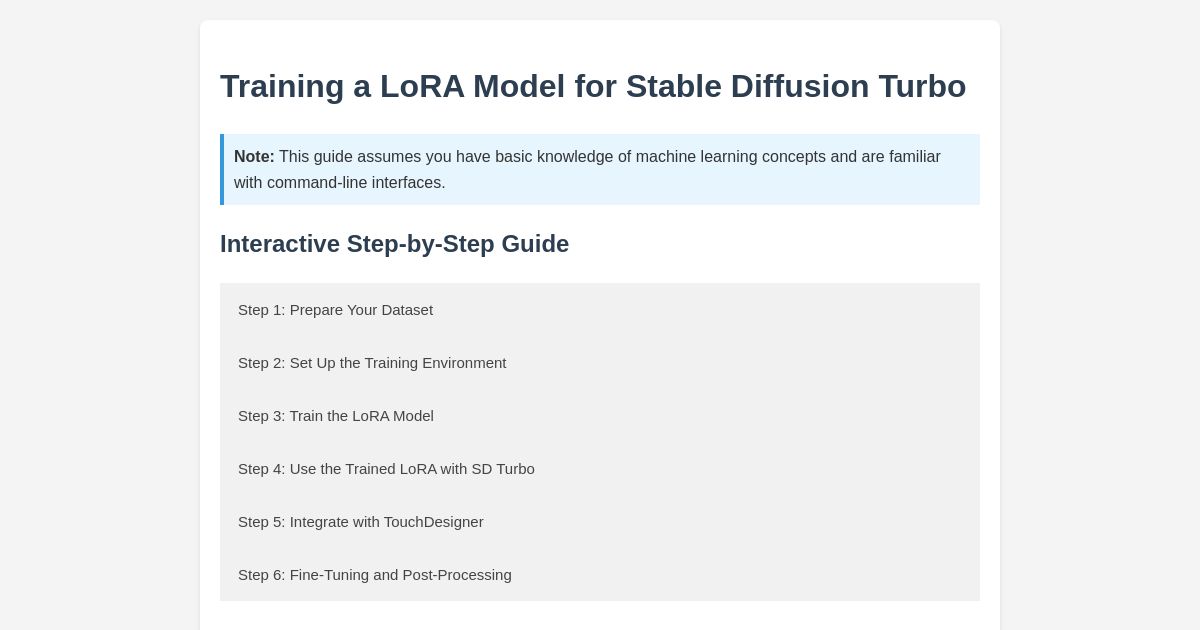The image size is (1200, 630).
Task: Click the white content card background
Action: [x=600, y=615]
